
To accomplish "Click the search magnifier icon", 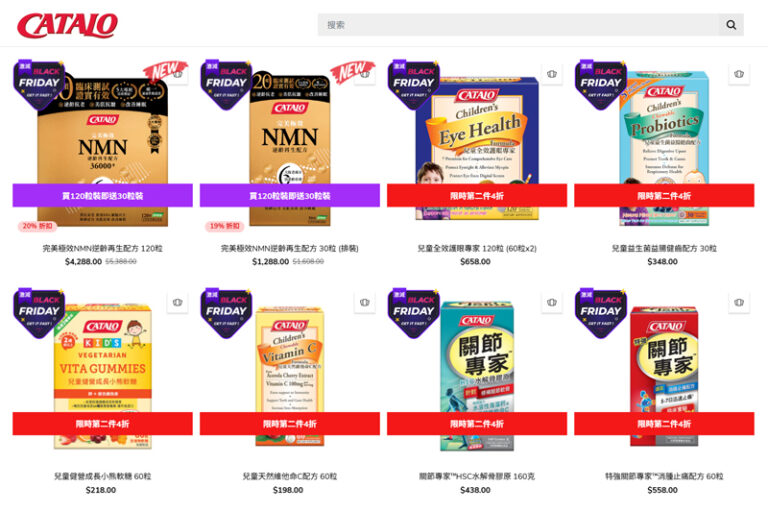I will click(731, 25).
